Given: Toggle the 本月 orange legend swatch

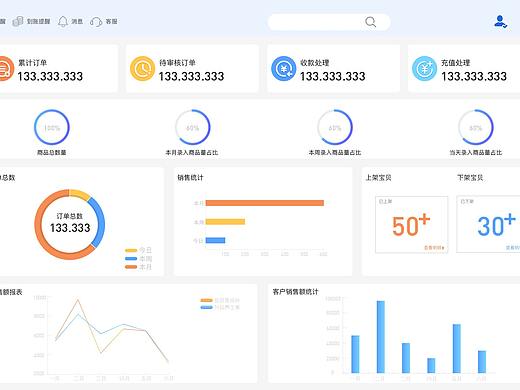Looking at the screenshot, I should pyautogui.click(x=131, y=267).
